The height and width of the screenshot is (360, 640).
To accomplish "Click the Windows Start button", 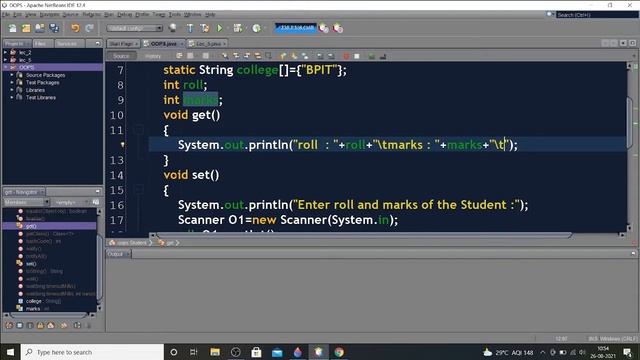I will (10, 352).
